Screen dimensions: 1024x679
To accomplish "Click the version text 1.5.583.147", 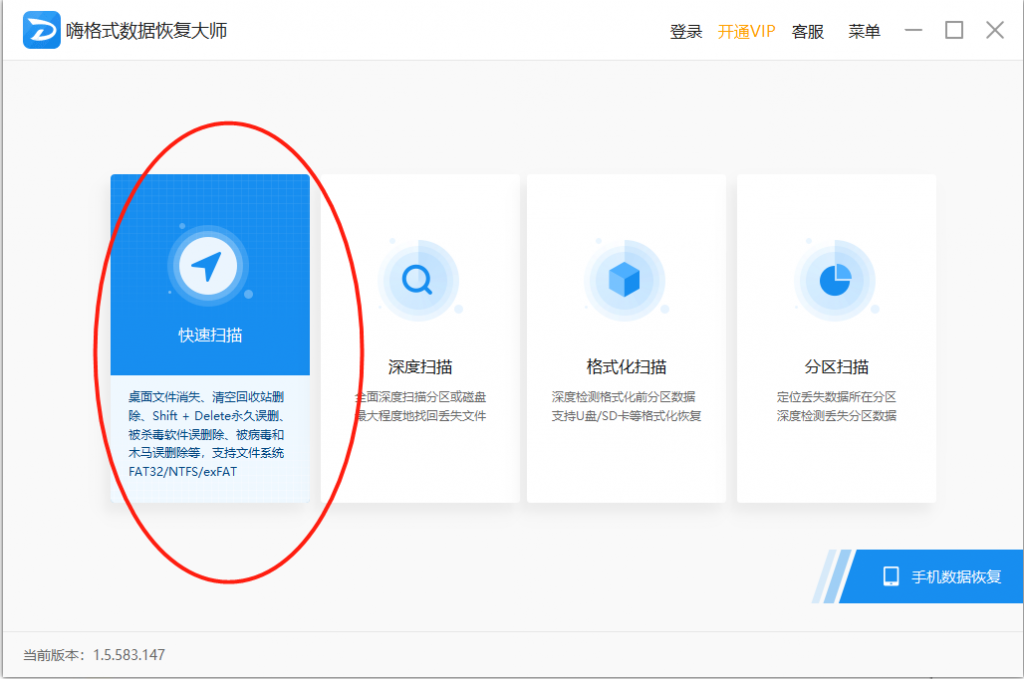I will click(129, 655).
